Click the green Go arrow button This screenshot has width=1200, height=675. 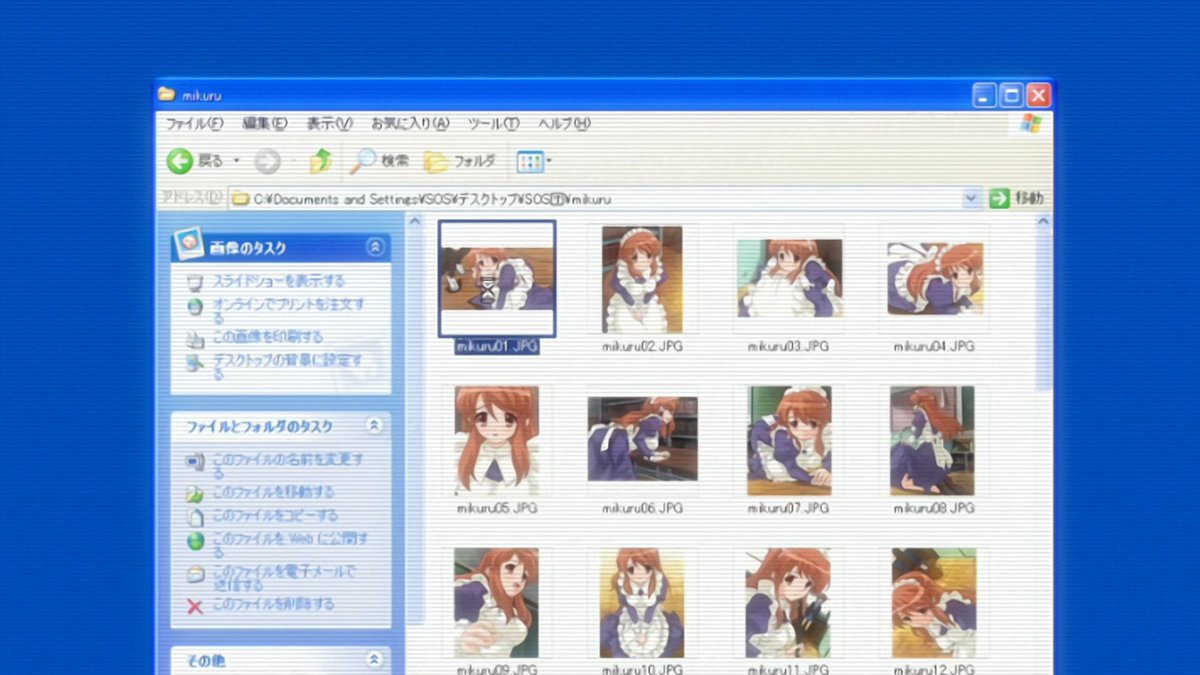(x=999, y=198)
